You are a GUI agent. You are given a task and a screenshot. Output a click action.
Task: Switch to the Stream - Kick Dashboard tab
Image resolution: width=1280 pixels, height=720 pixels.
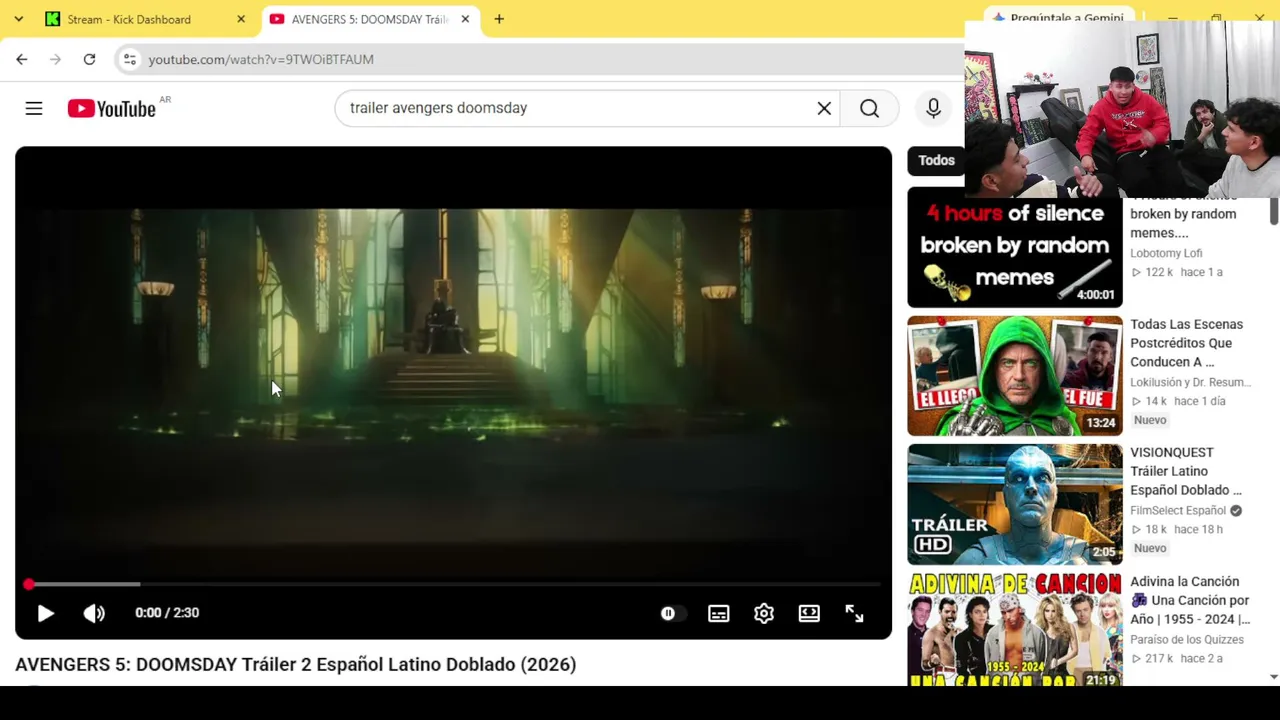[146, 19]
